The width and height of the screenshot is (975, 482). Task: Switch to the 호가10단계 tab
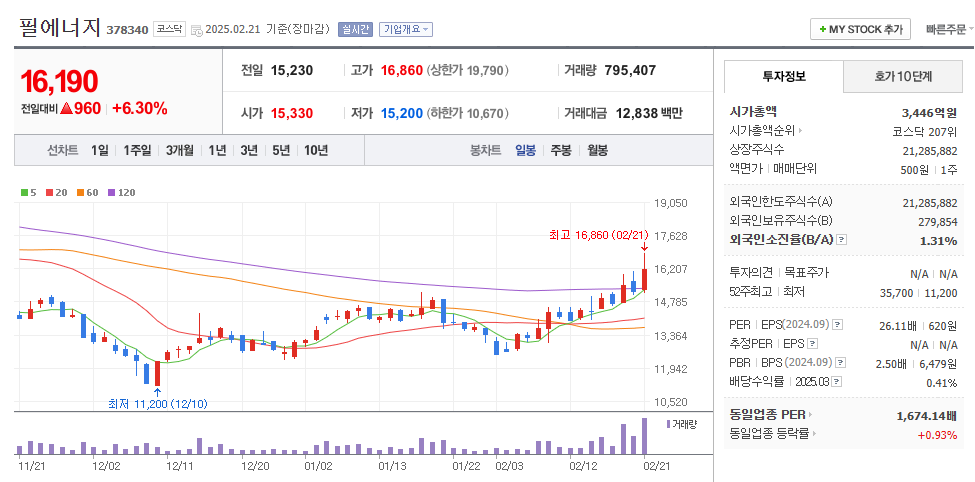click(903, 76)
